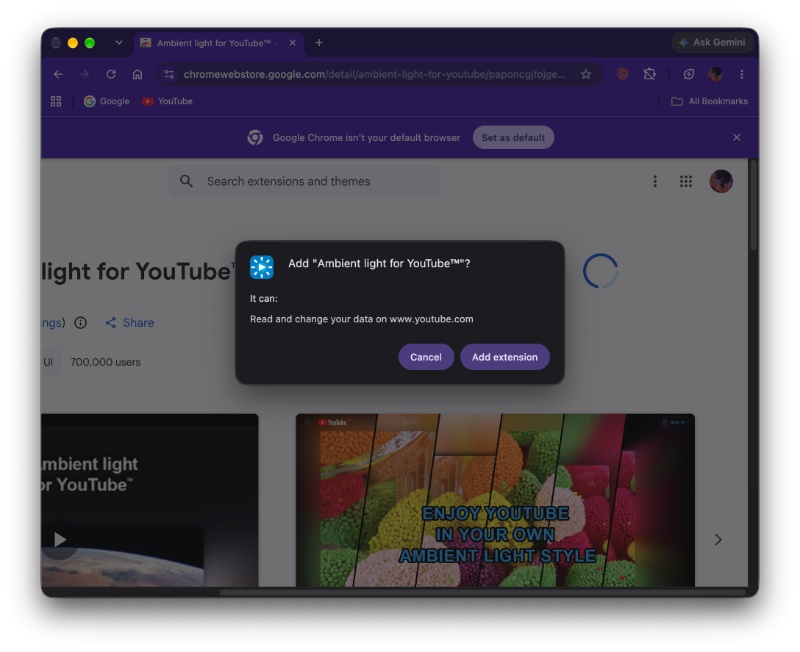
Task: Show the next screenshot with arrow
Action: click(718, 539)
